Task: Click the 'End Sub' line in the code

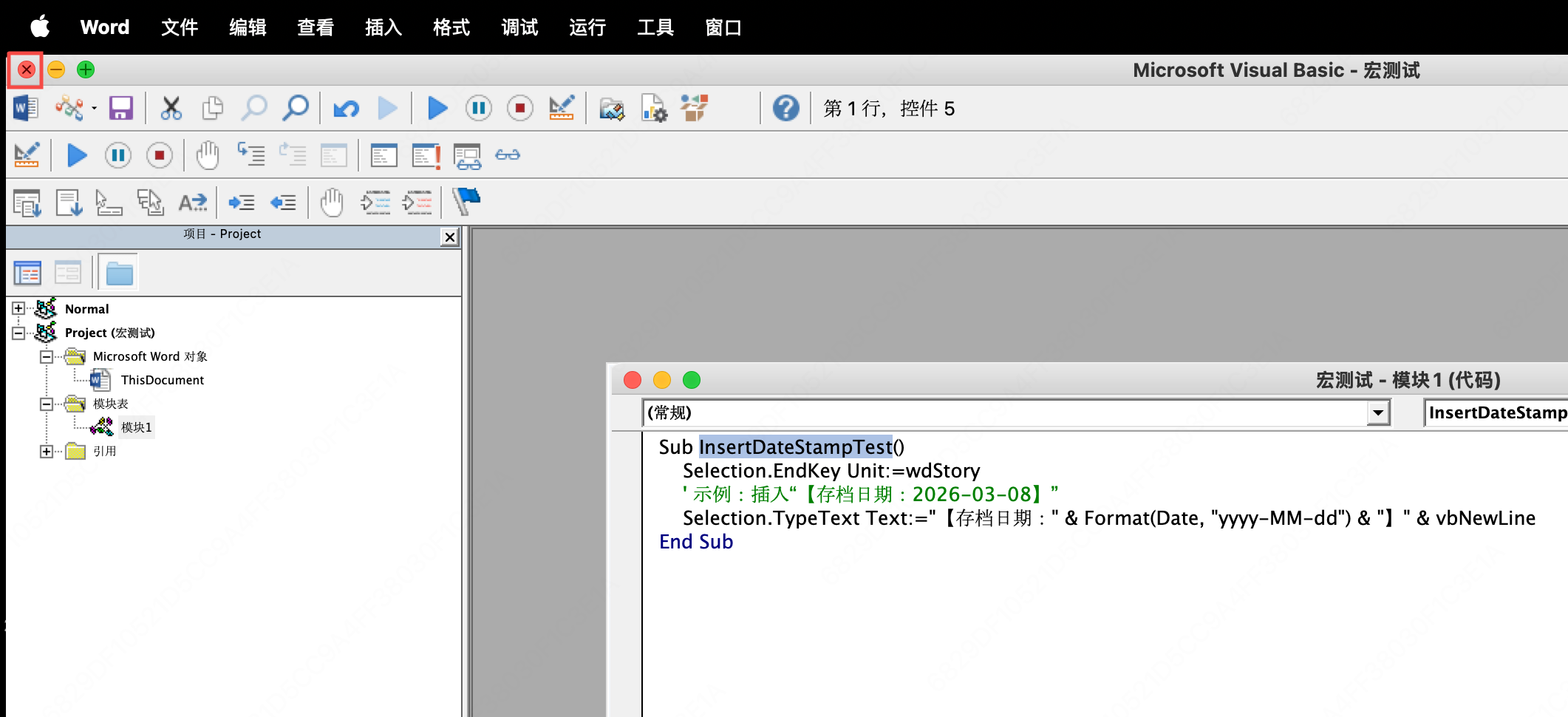Action: click(x=696, y=542)
